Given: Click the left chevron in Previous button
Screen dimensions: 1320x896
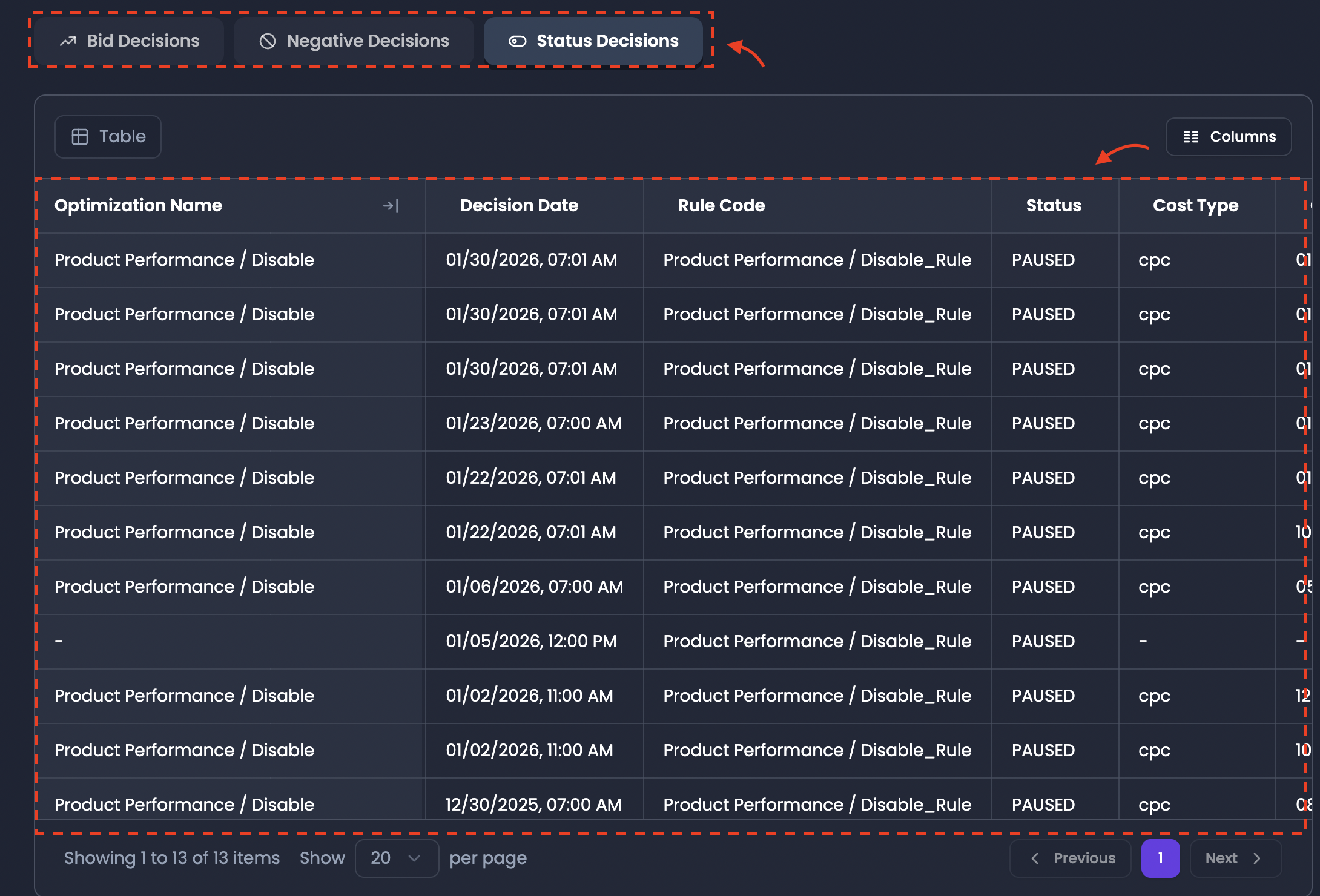Looking at the screenshot, I should (x=1035, y=858).
